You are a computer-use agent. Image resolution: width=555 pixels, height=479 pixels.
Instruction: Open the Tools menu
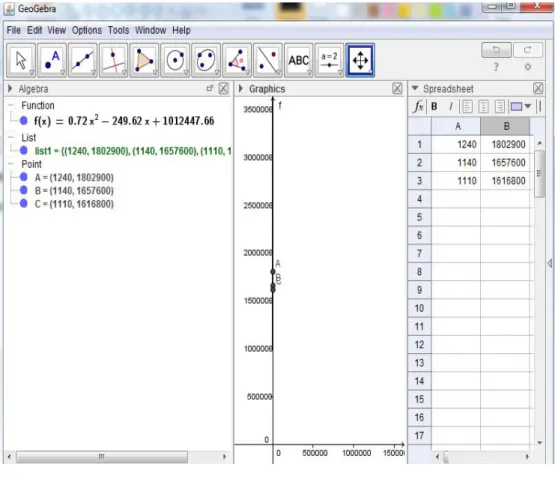118,30
